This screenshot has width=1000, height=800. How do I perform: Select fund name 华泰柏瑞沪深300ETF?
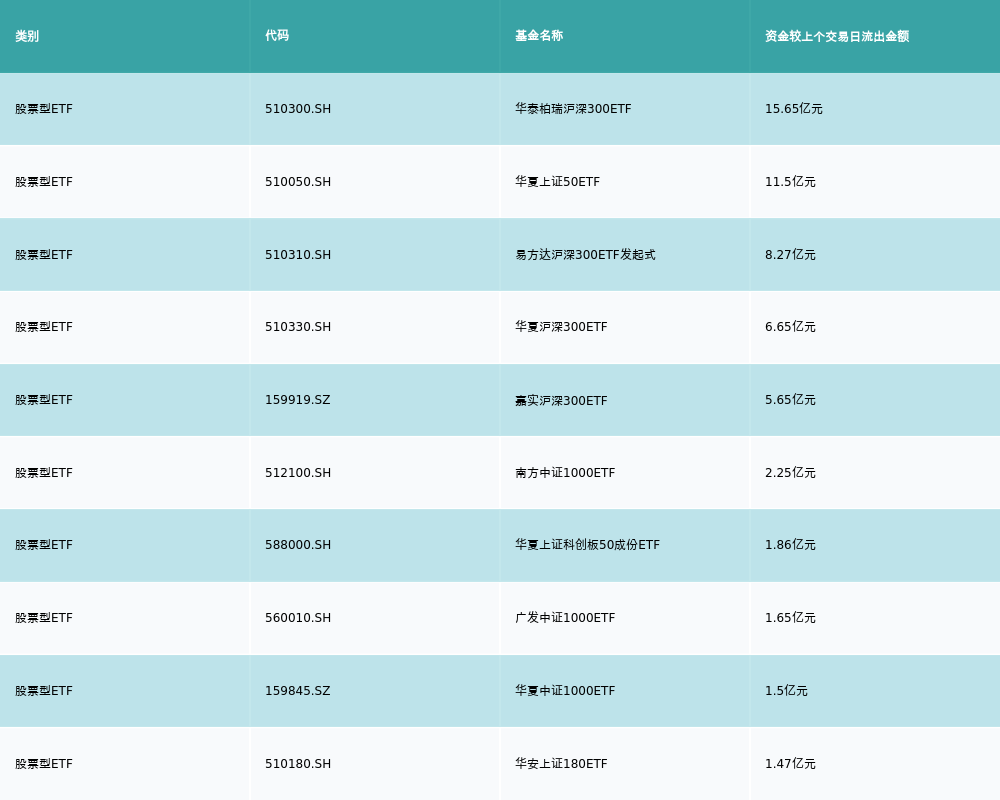tap(573, 109)
